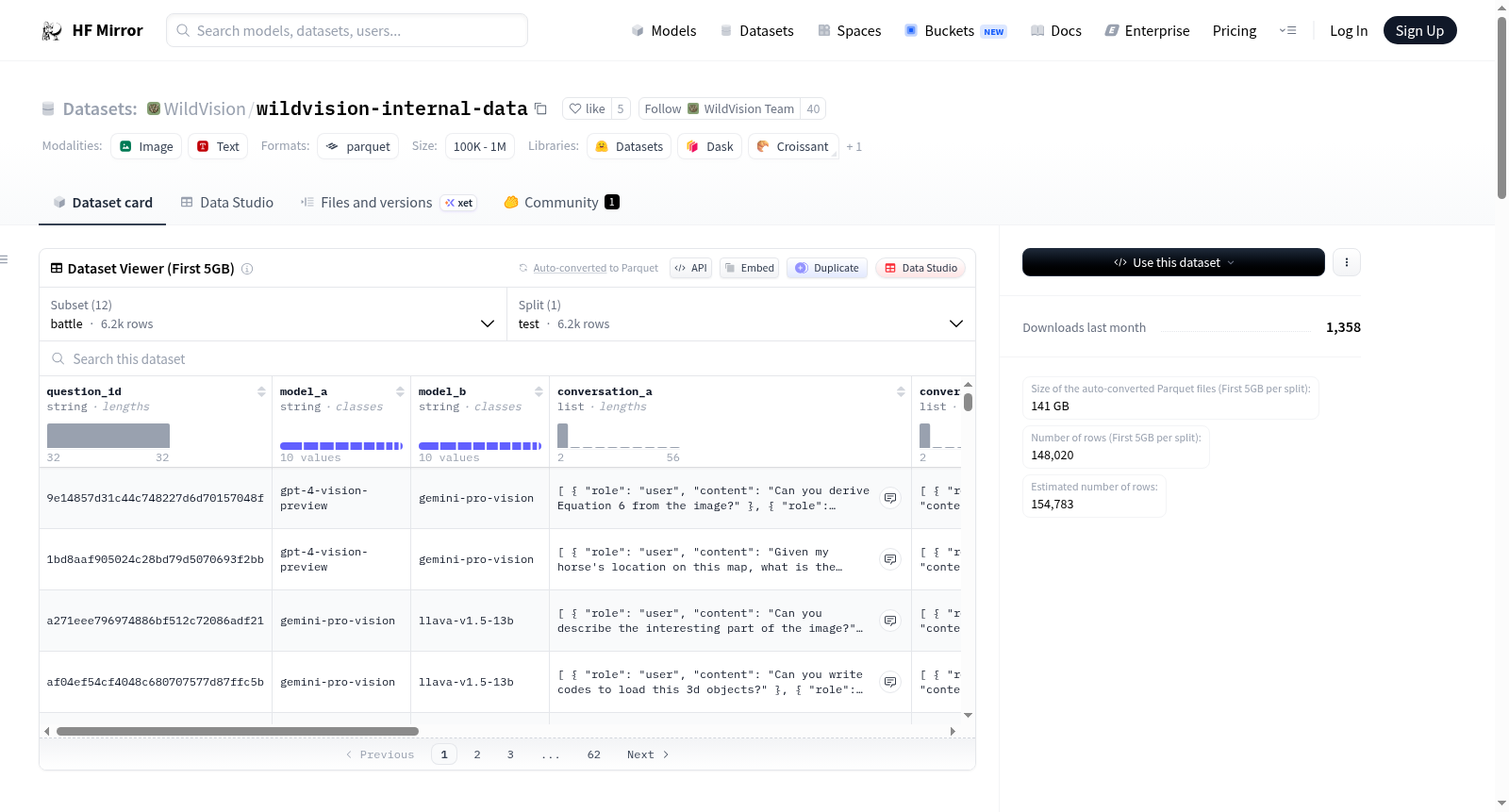
Task: Focus the top search models input
Action: [x=347, y=30]
